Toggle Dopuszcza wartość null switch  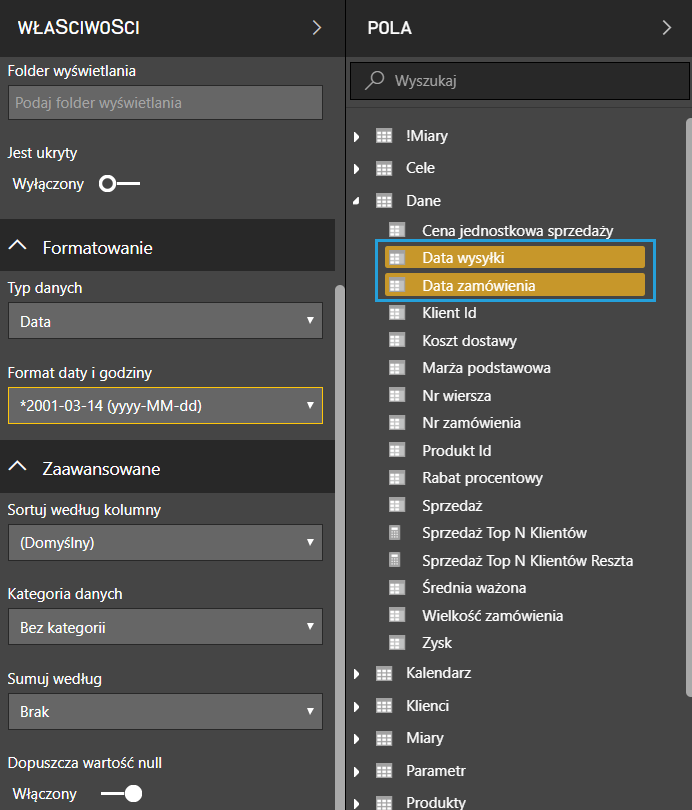(x=120, y=794)
